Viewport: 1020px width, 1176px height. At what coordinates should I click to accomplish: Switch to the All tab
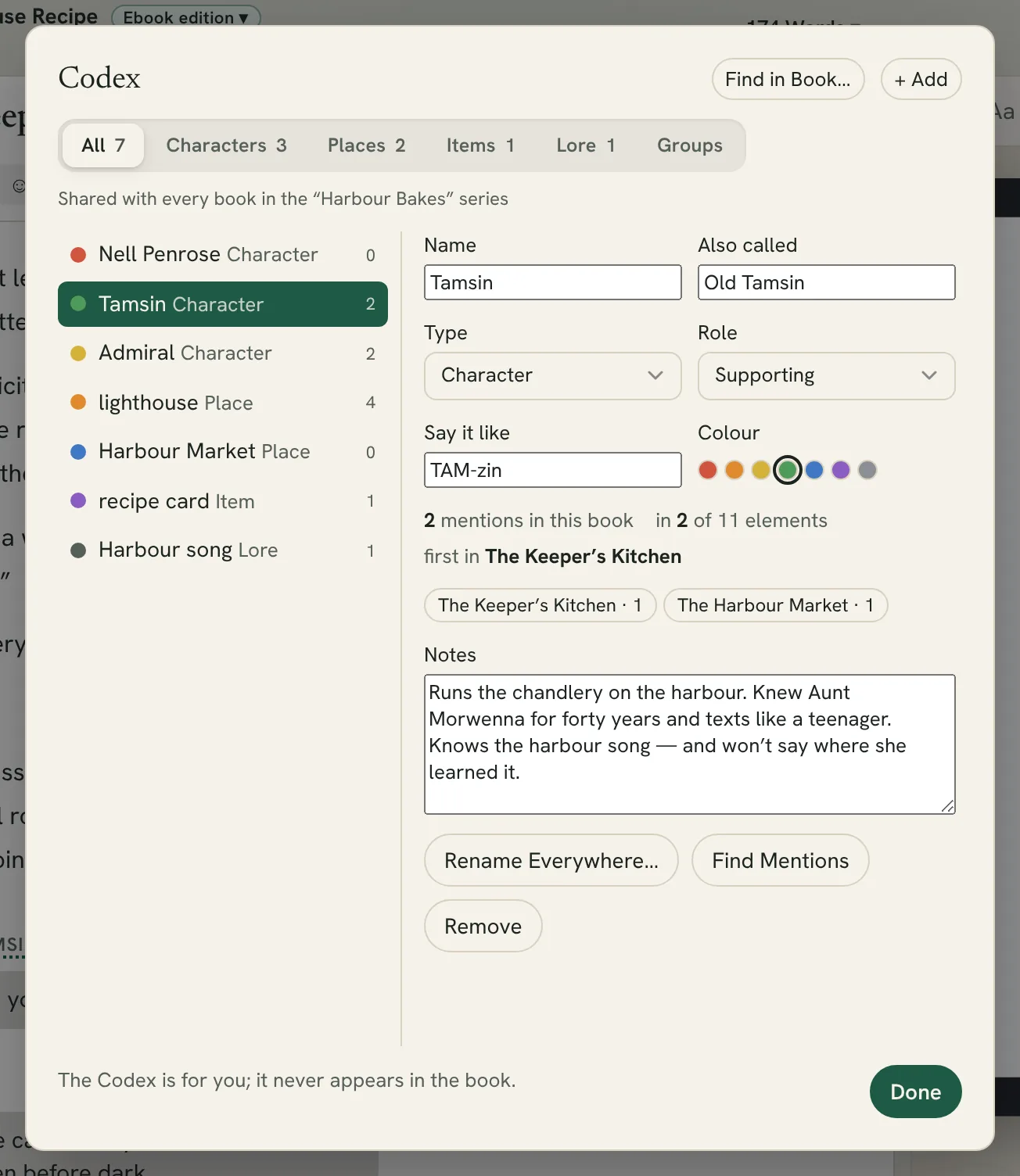[x=103, y=145]
